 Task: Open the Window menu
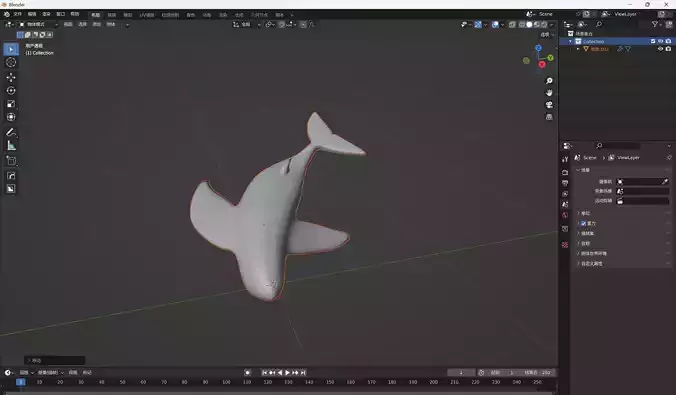coord(60,14)
